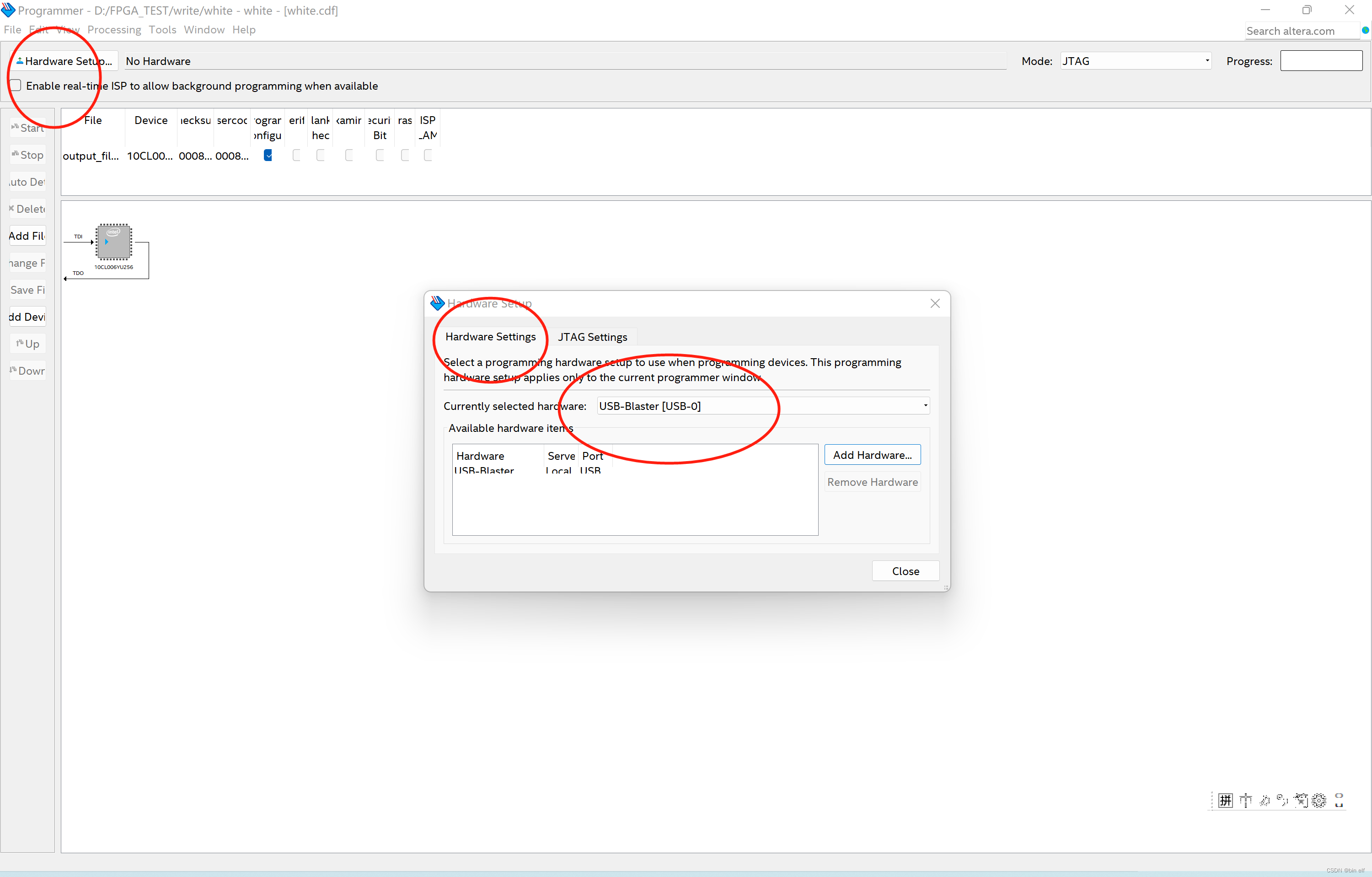Close the Hardware Setup dialog via Close button
The image size is (1372, 877).
905,571
